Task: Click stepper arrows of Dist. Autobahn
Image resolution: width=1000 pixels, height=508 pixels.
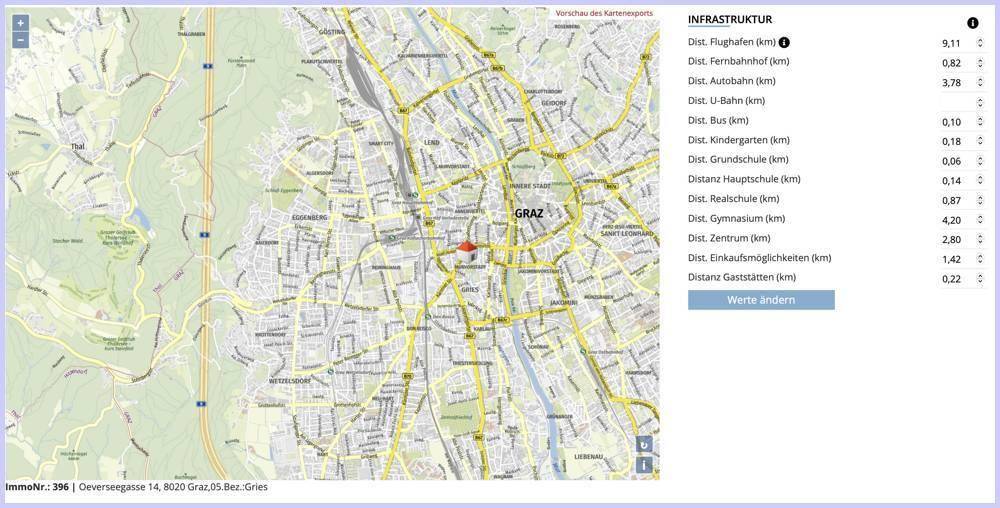Action: tap(980, 83)
